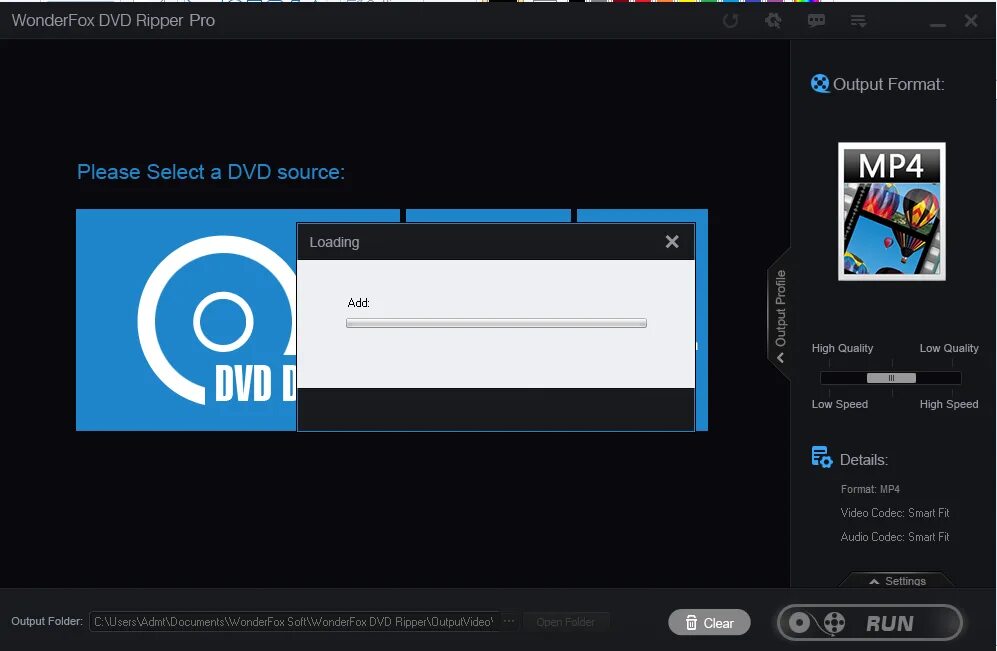The image size is (997, 651).
Task: Click the refresh/update icon in title bar
Action: coord(730,21)
